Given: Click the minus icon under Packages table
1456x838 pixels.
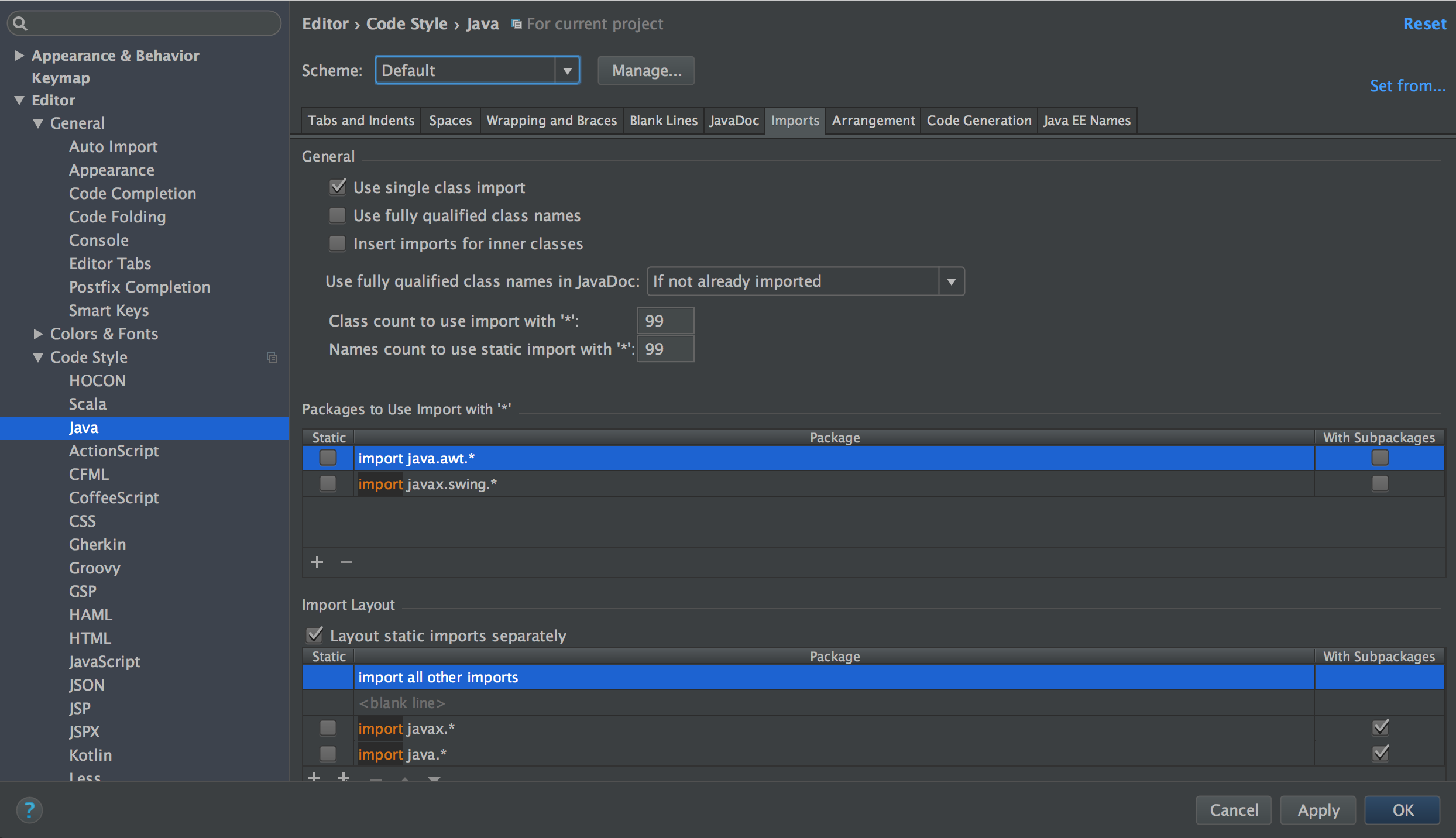Looking at the screenshot, I should coord(346,562).
